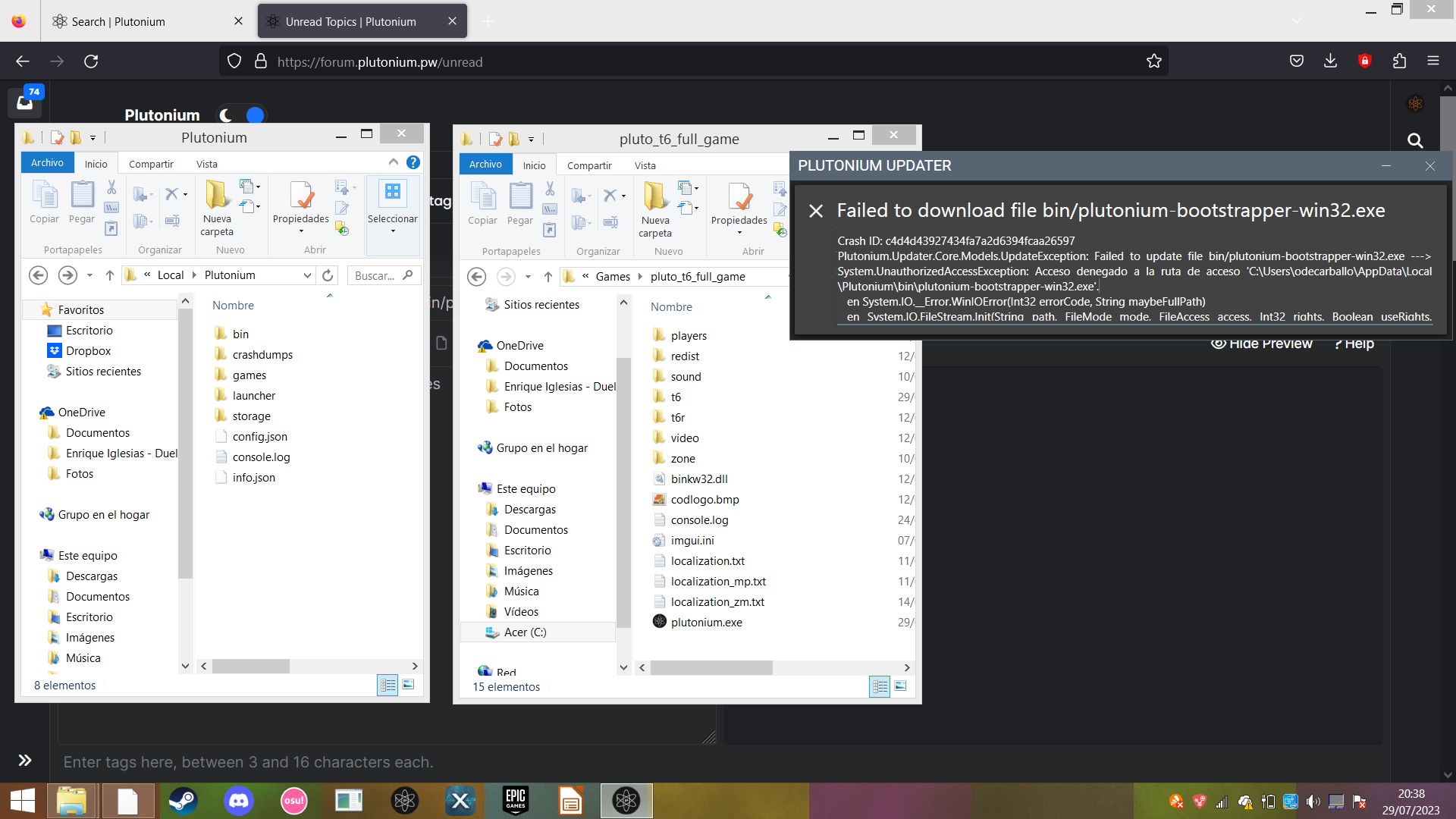Click the Nombre column header in Plutonium window
The width and height of the screenshot is (1456, 819).
pyautogui.click(x=233, y=305)
